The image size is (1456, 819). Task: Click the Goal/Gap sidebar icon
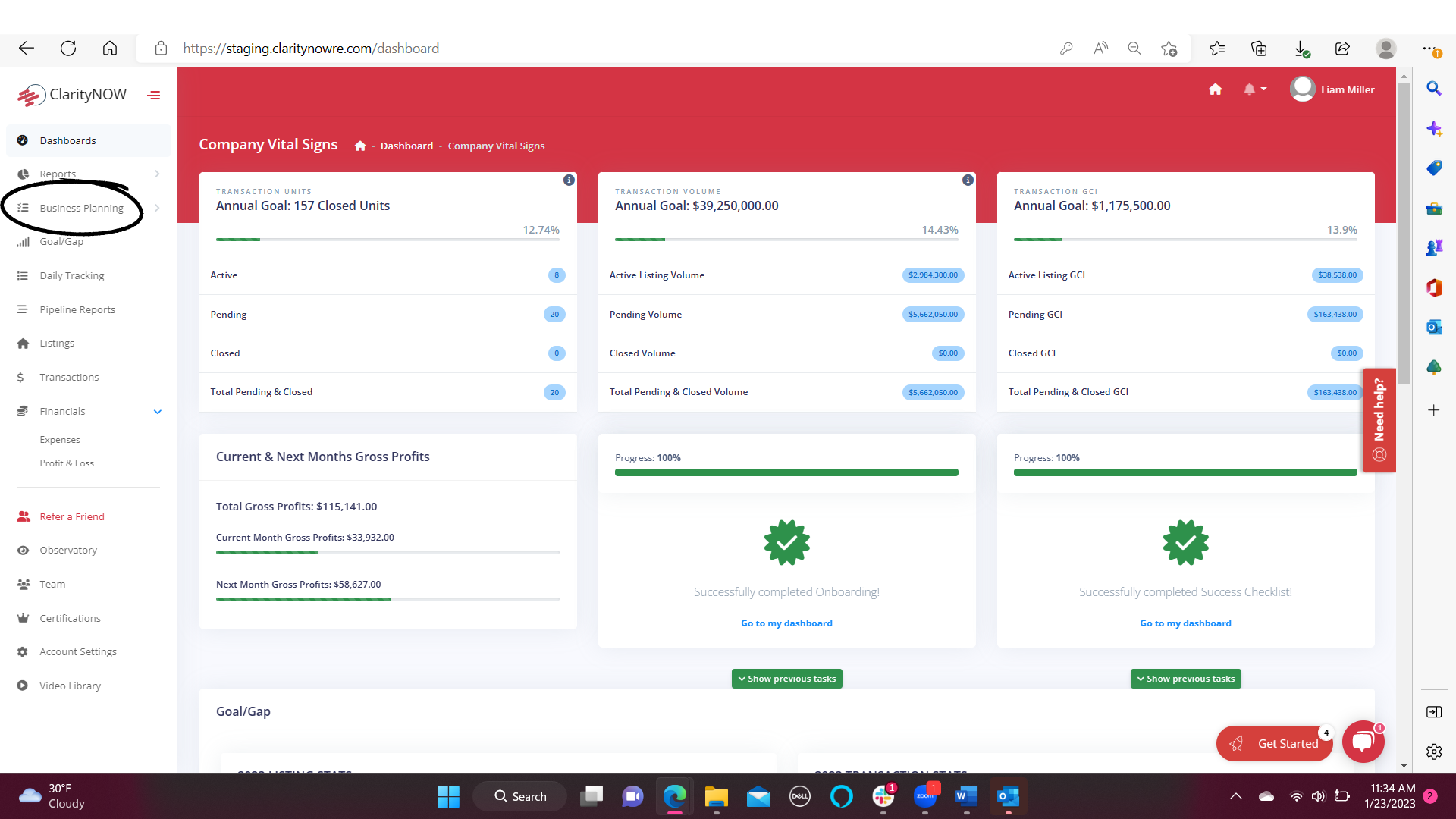point(23,241)
